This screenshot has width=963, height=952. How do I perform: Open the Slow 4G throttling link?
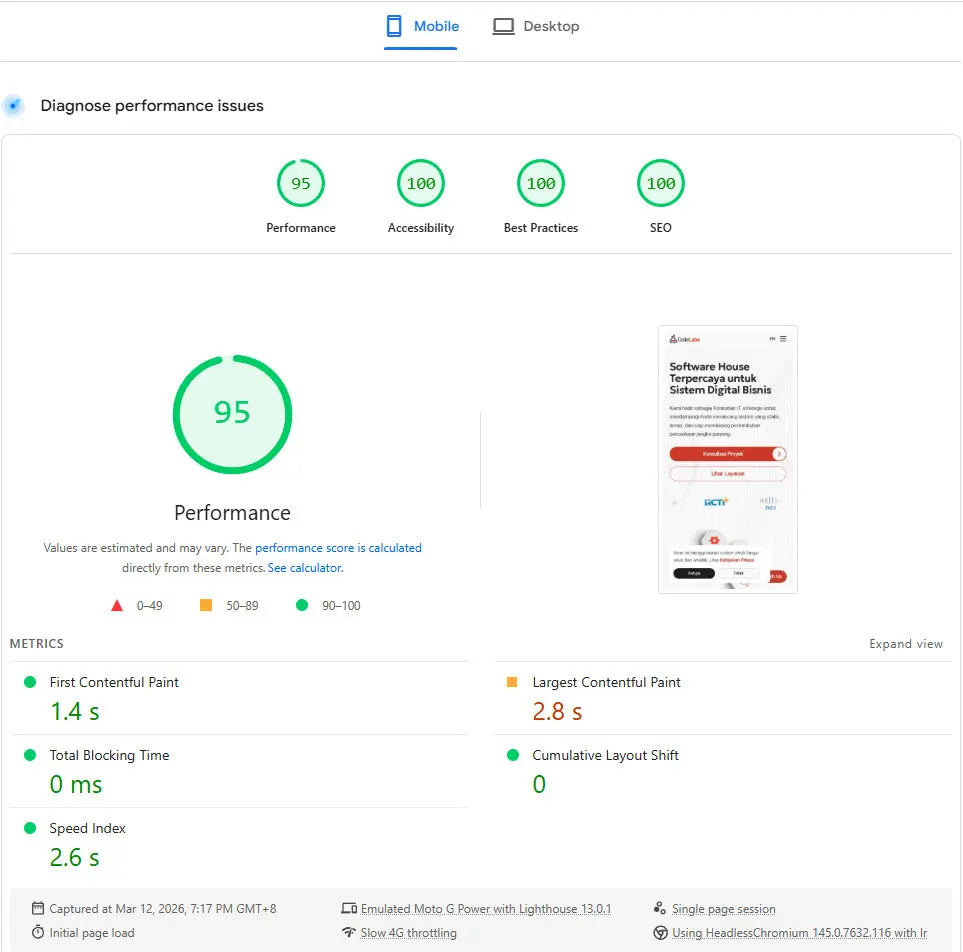click(x=408, y=932)
